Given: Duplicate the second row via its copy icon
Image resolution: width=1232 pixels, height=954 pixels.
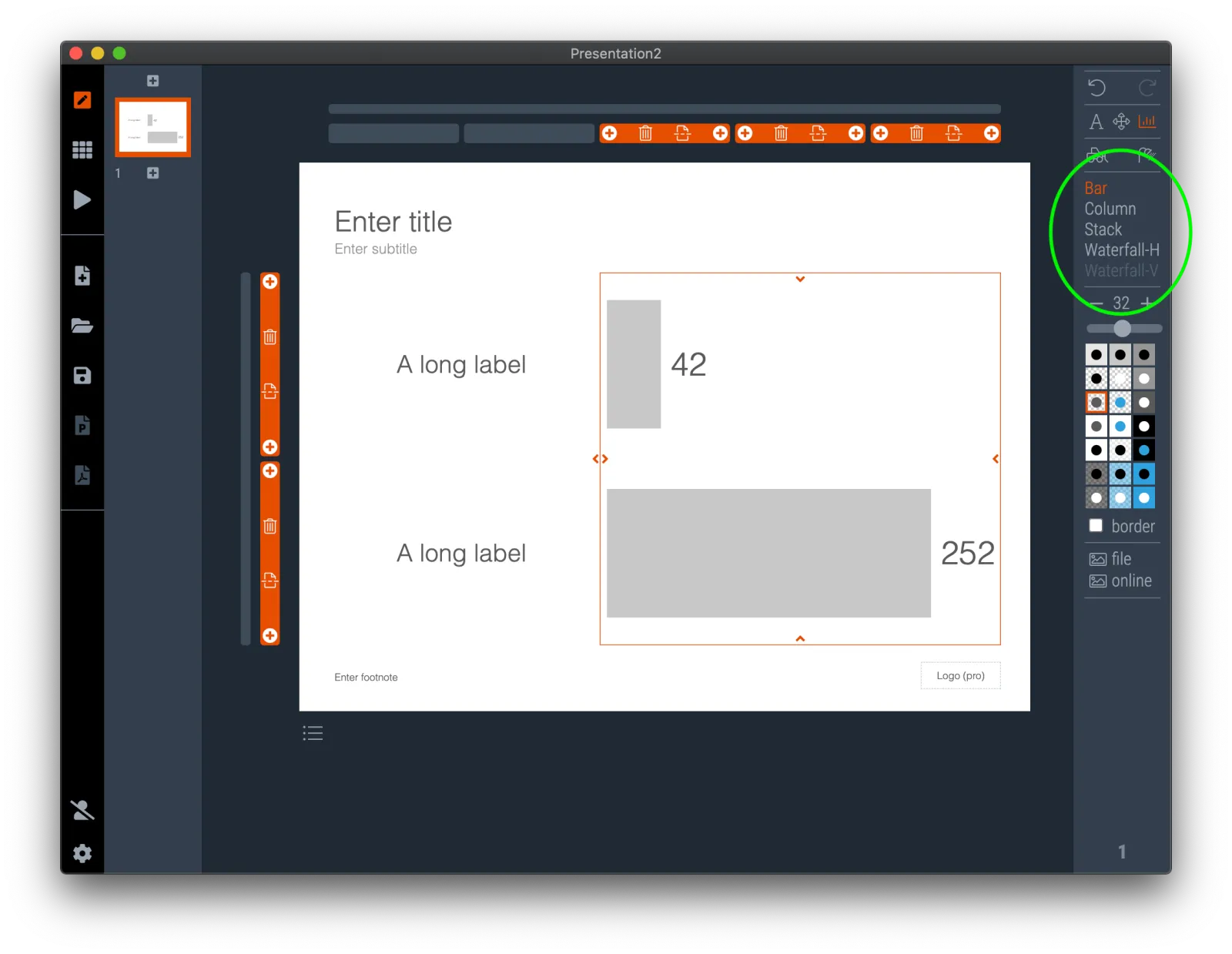Looking at the screenshot, I should click(x=269, y=580).
